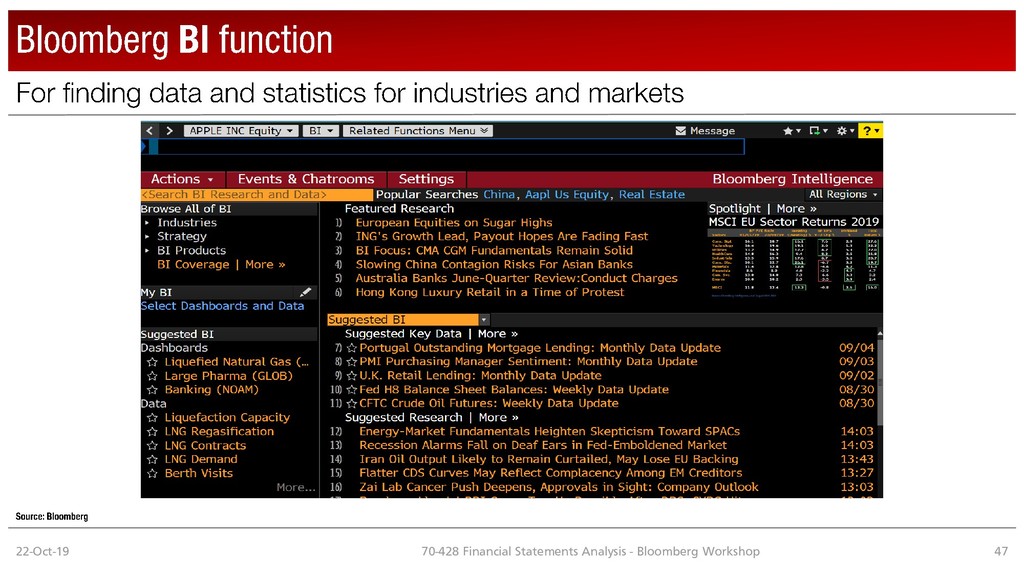Image resolution: width=1024 pixels, height=576 pixels.
Task: Open the favorites star menu
Action: [792, 131]
